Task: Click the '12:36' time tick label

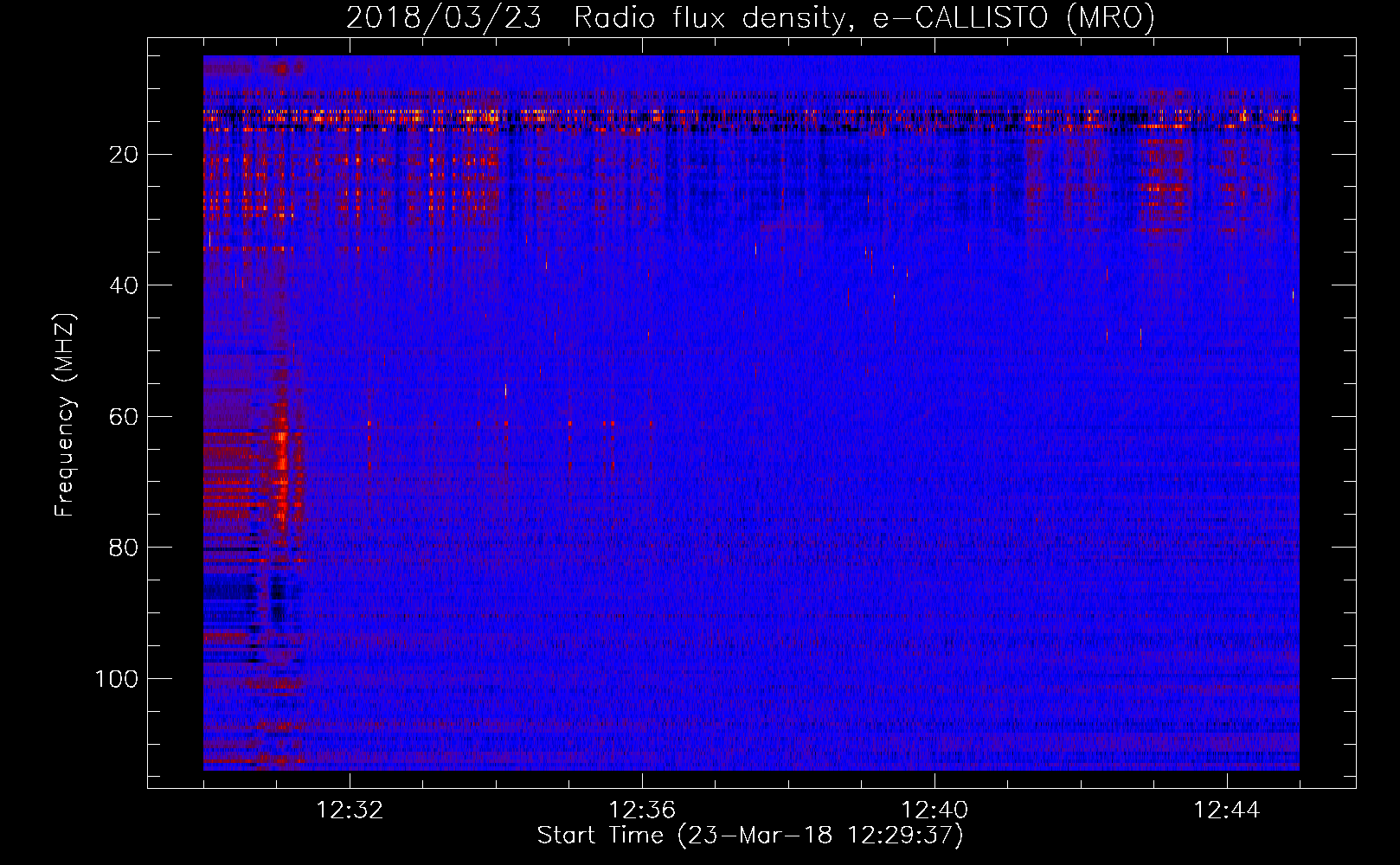Action: 642,811
